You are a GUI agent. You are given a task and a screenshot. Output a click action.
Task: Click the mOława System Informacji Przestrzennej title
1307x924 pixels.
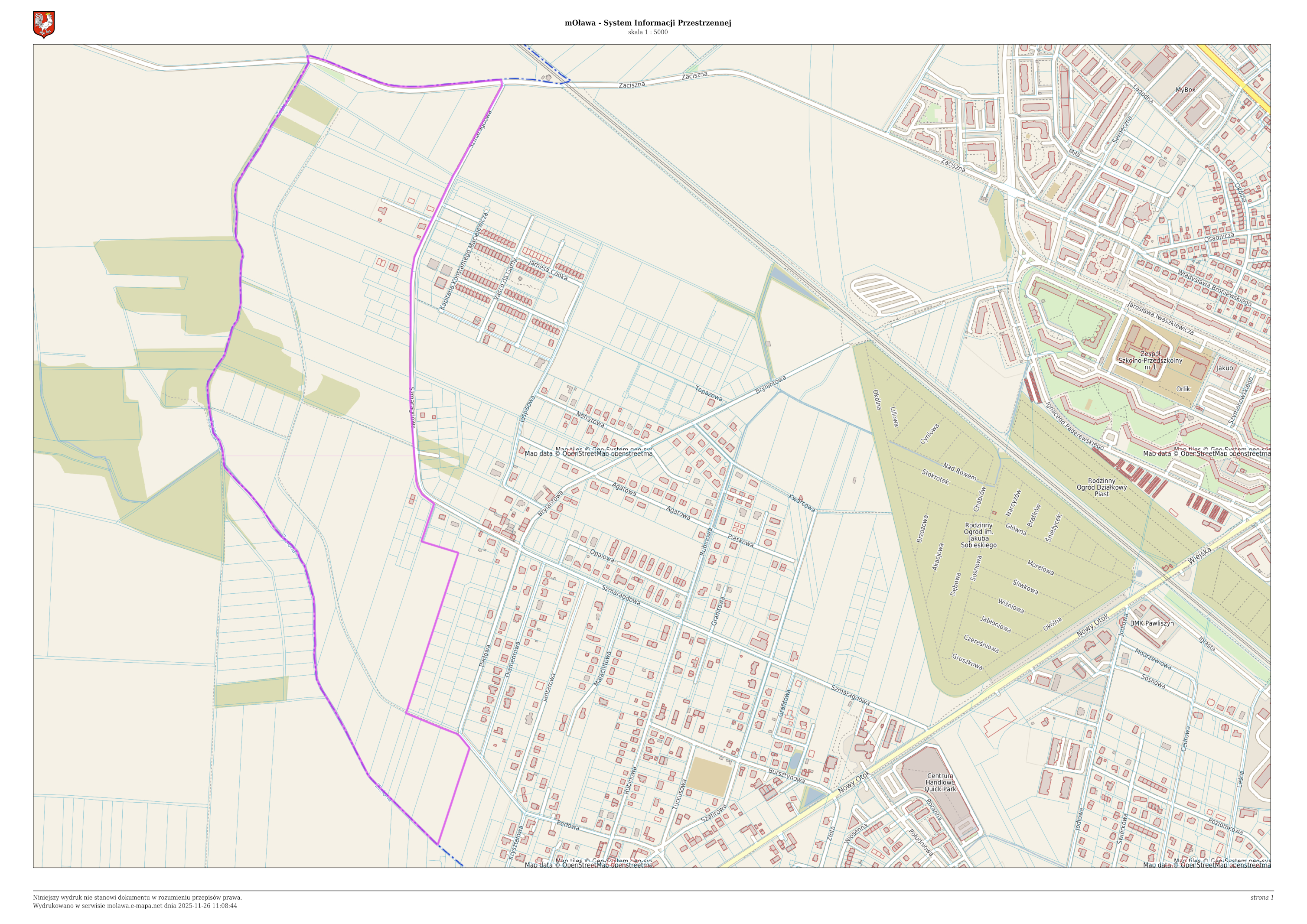[x=648, y=23]
